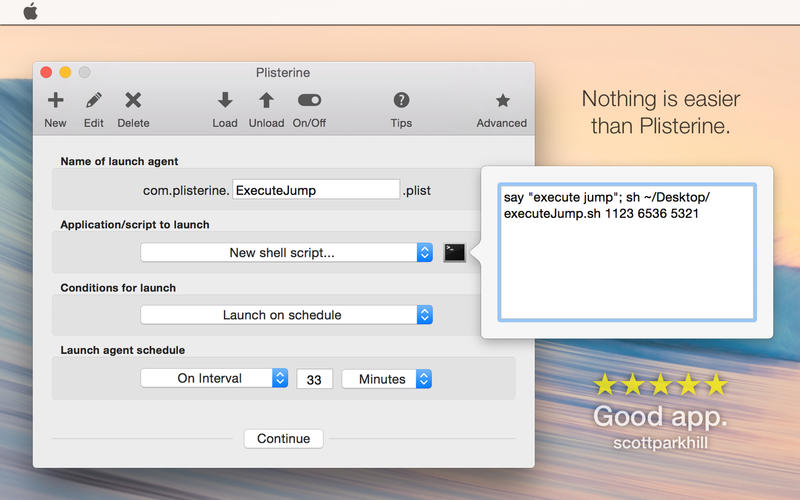The width and height of the screenshot is (800, 500).
Task: Open the Apple menu
Action: (x=30, y=12)
